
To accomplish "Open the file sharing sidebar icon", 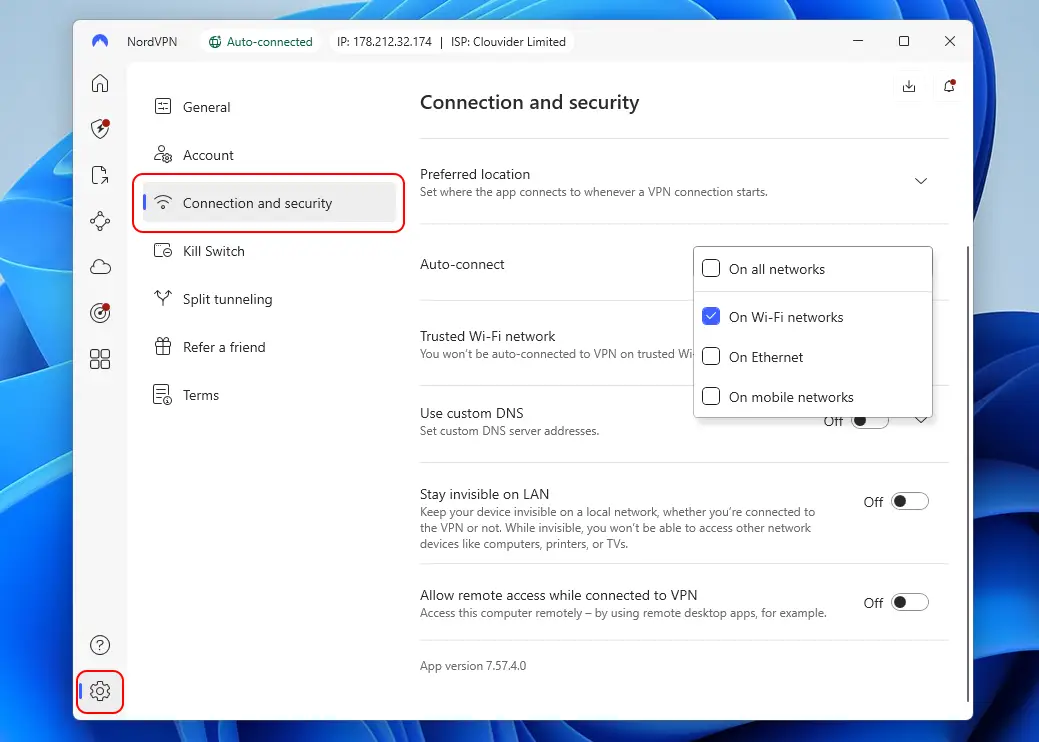I will 100,175.
